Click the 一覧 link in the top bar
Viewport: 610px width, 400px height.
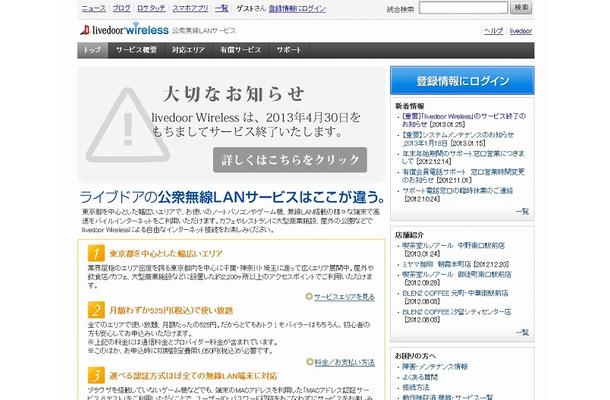pos(222,8)
